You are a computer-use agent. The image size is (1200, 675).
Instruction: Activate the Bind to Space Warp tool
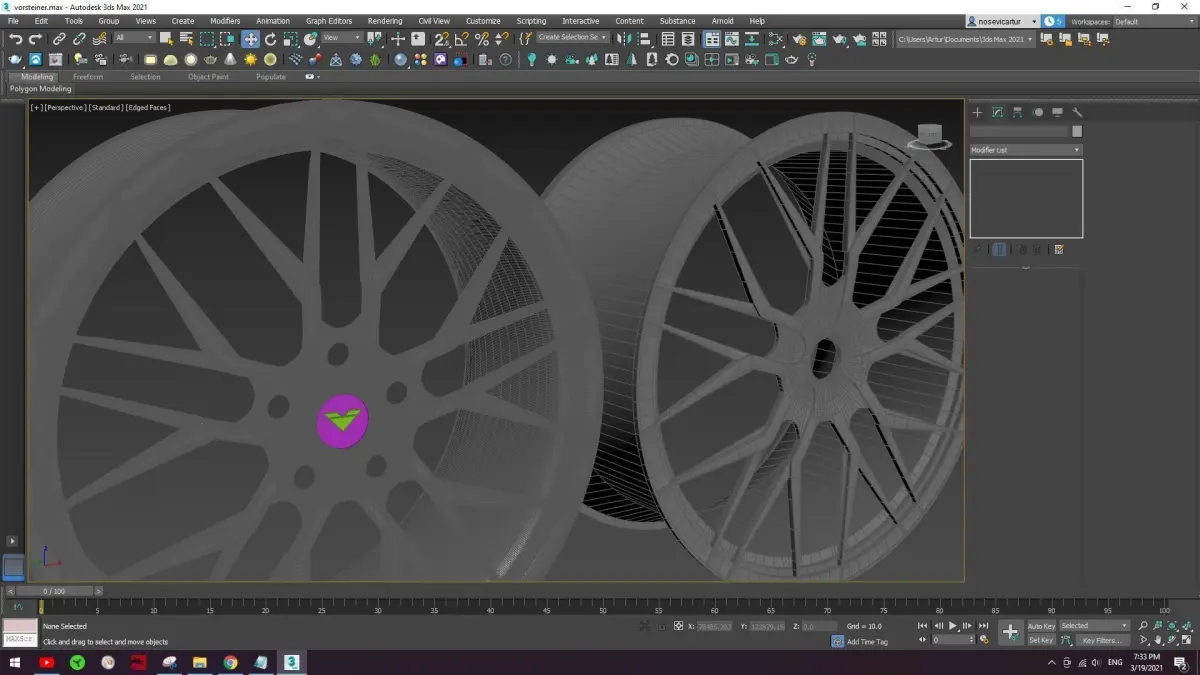coord(99,39)
